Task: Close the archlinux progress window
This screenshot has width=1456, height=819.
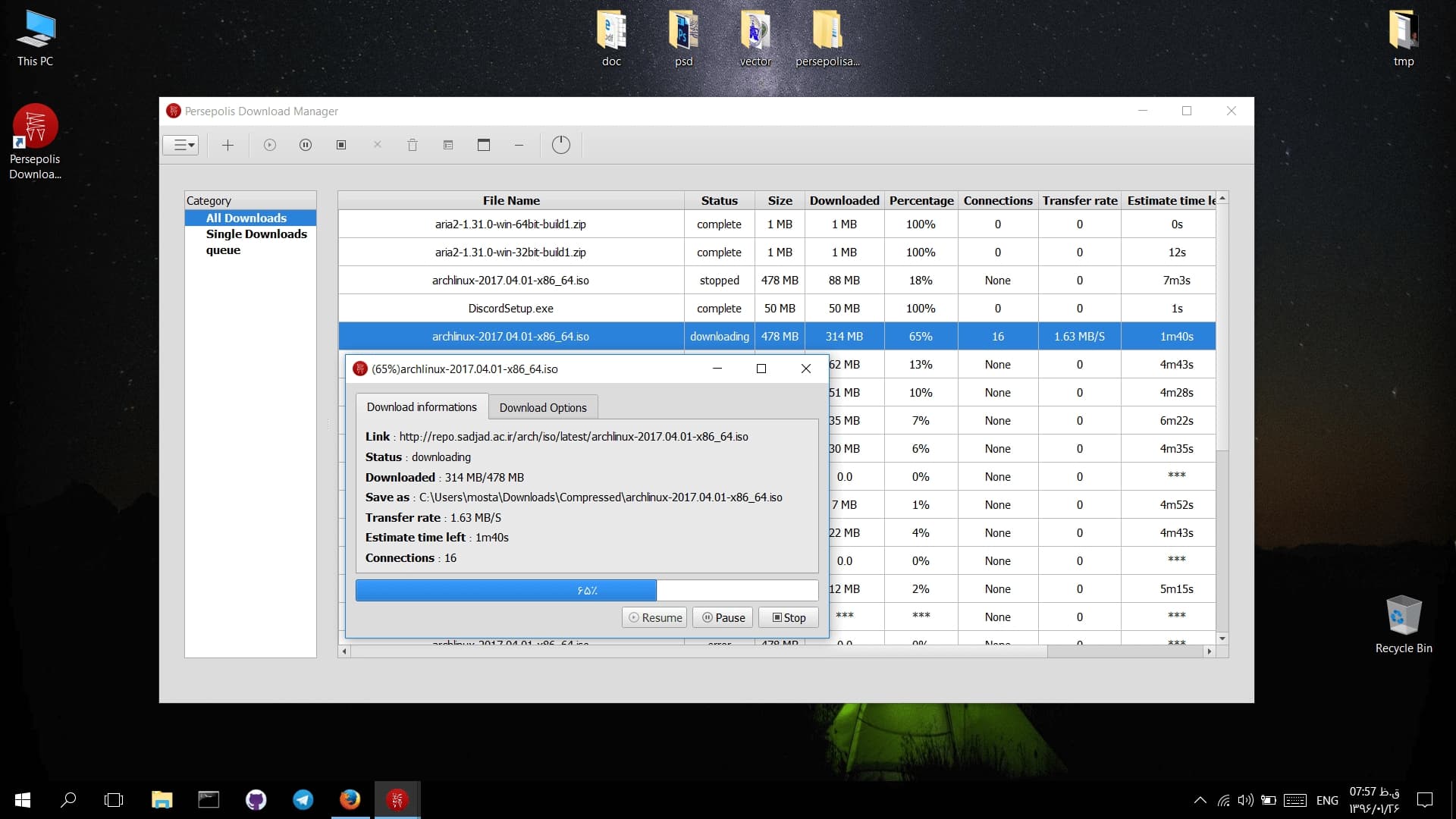Action: (x=806, y=369)
